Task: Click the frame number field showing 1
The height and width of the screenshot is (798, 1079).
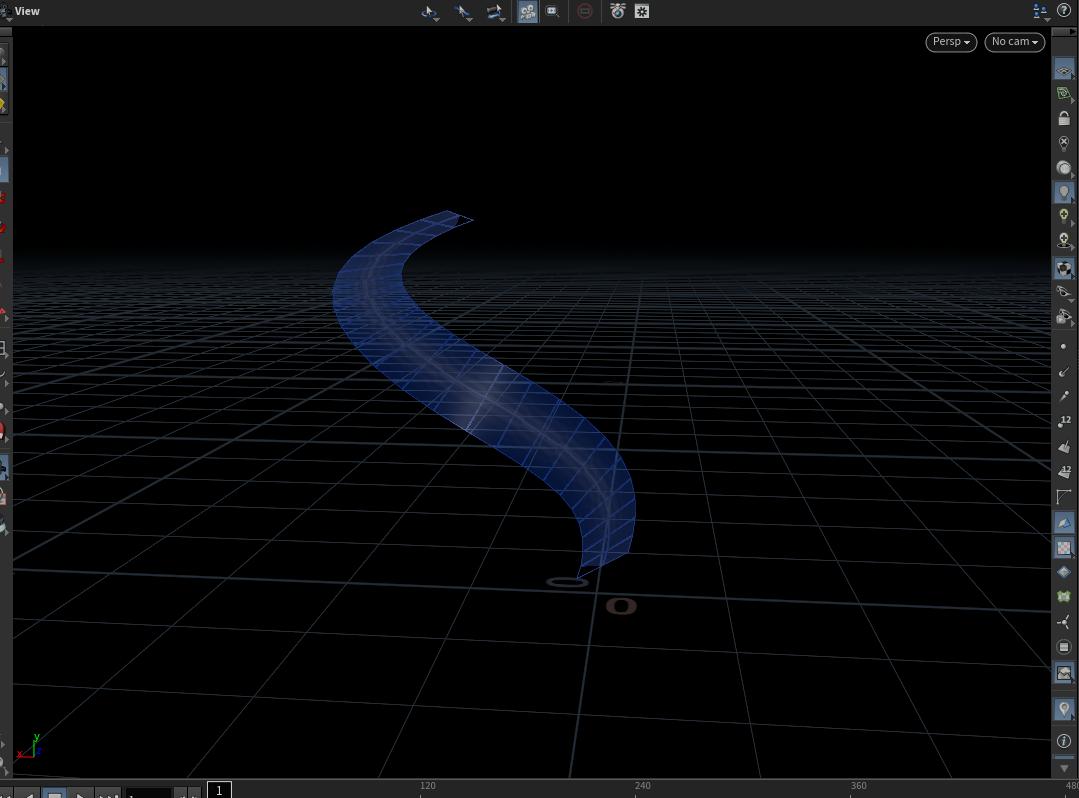Action: 219,790
